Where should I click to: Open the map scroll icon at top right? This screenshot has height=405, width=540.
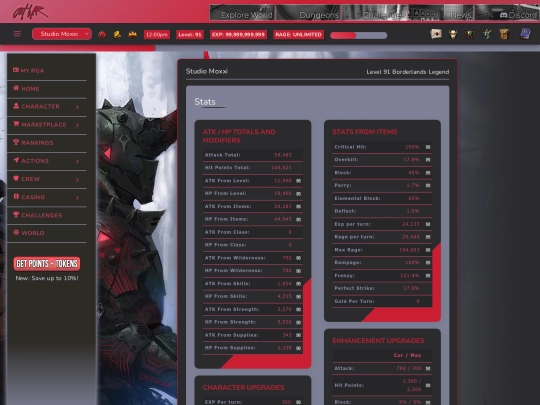pyautogui.click(x=436, y=34)
